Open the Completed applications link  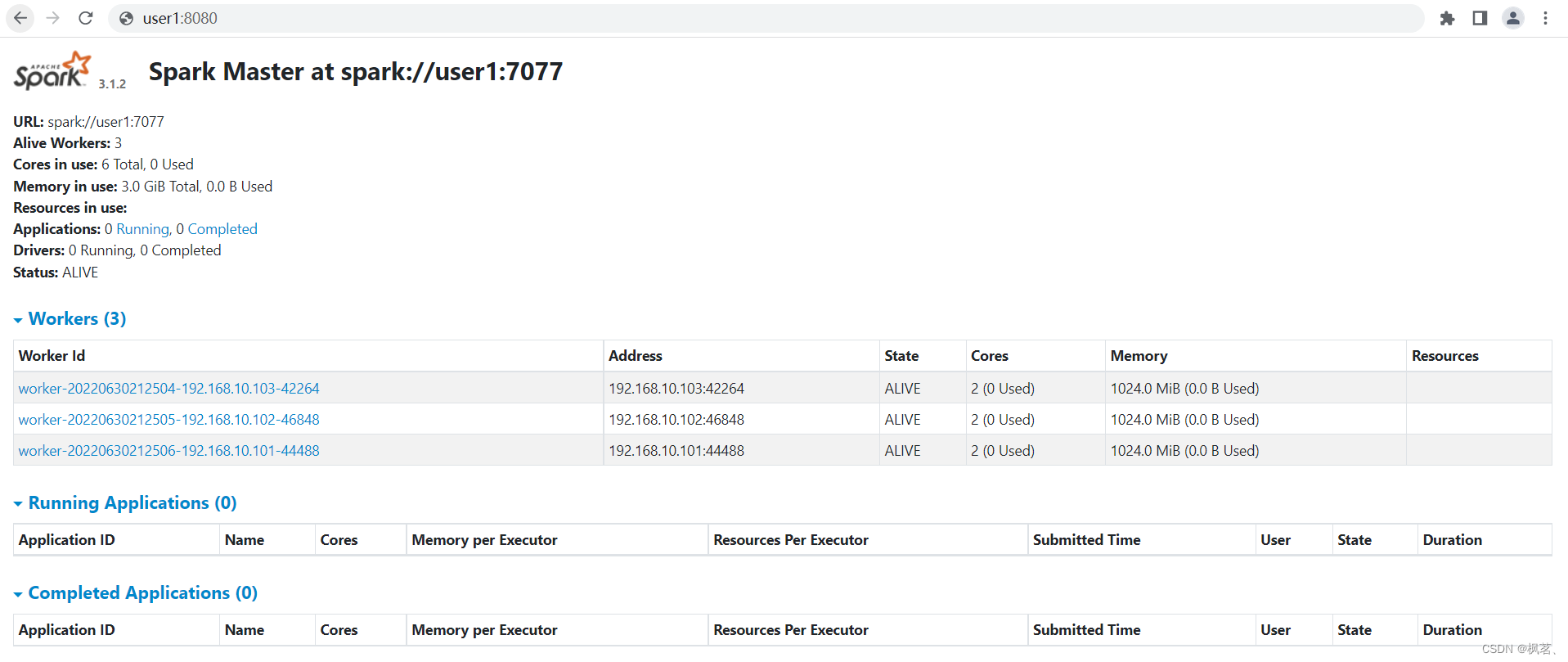click(x=222, y=229)
